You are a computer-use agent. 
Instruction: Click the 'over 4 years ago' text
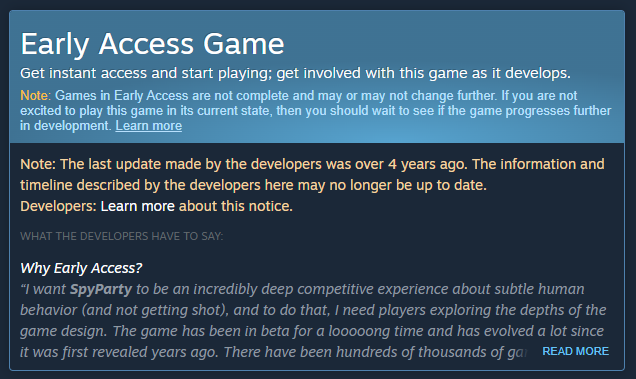point(411,164)
